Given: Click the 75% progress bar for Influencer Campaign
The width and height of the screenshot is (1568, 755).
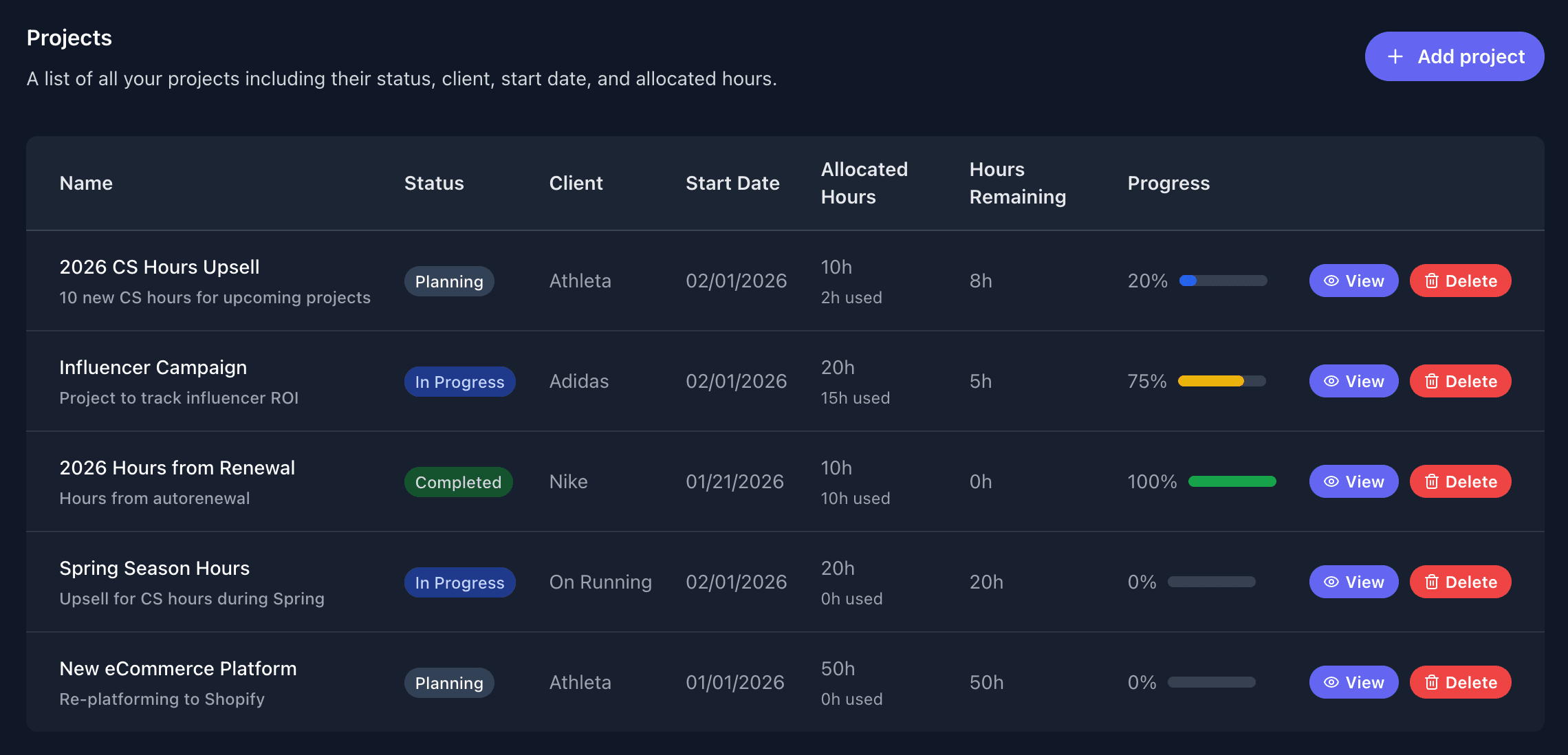Looking at the screenshot, I should coord(1221,381).
